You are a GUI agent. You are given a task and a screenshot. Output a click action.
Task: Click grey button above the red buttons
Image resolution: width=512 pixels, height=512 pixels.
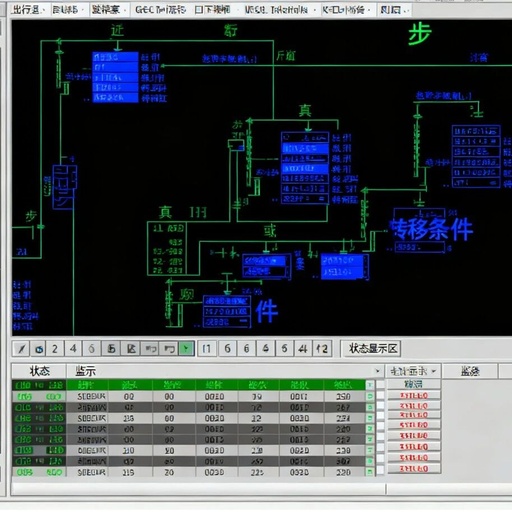click(x=414, y=384)
